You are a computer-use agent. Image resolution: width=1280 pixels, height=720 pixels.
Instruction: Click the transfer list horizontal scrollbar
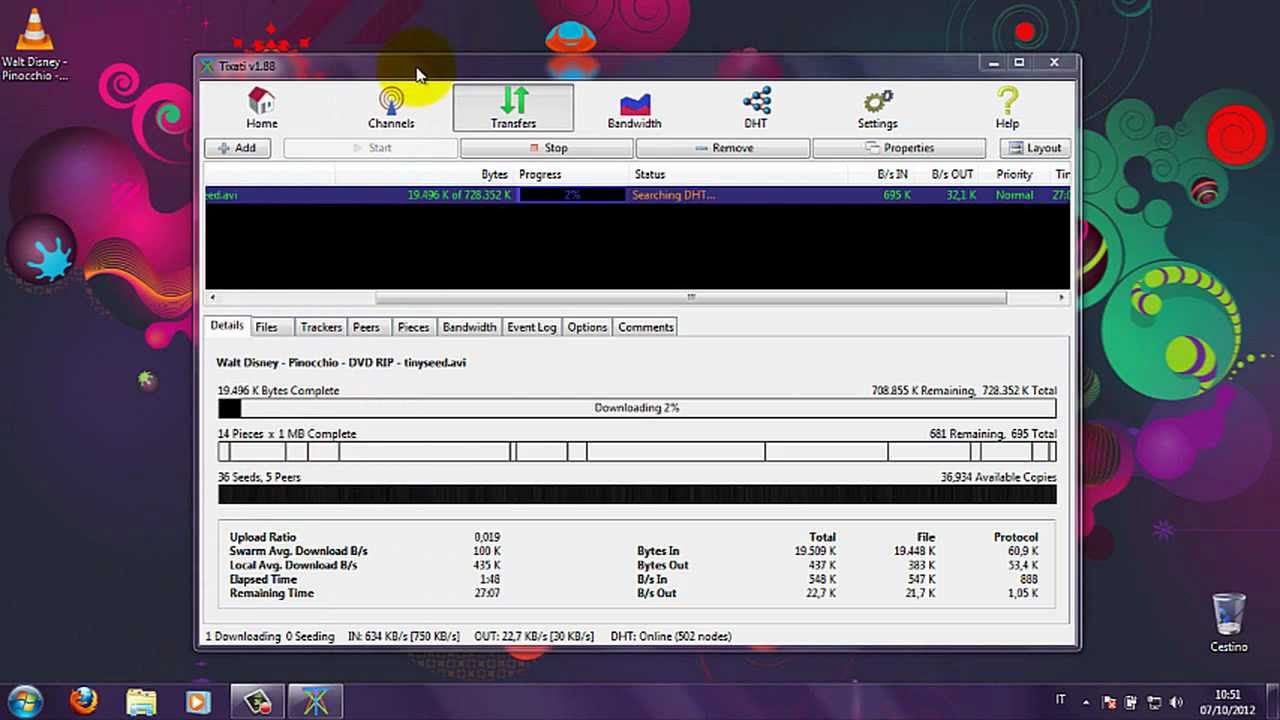(x=691, y=297)
